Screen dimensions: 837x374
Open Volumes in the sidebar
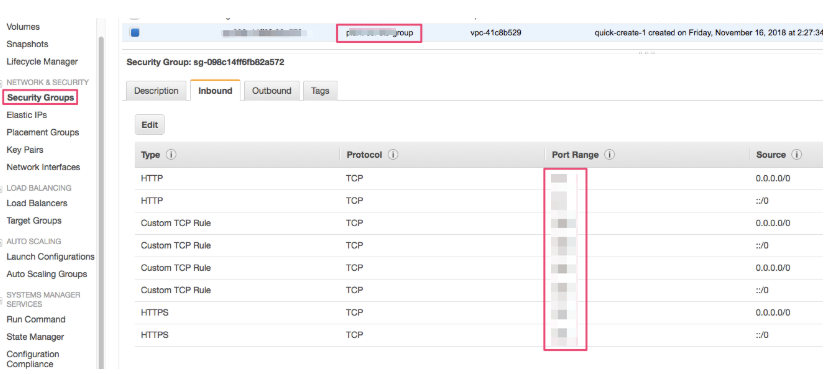click(x=23, y=27)
